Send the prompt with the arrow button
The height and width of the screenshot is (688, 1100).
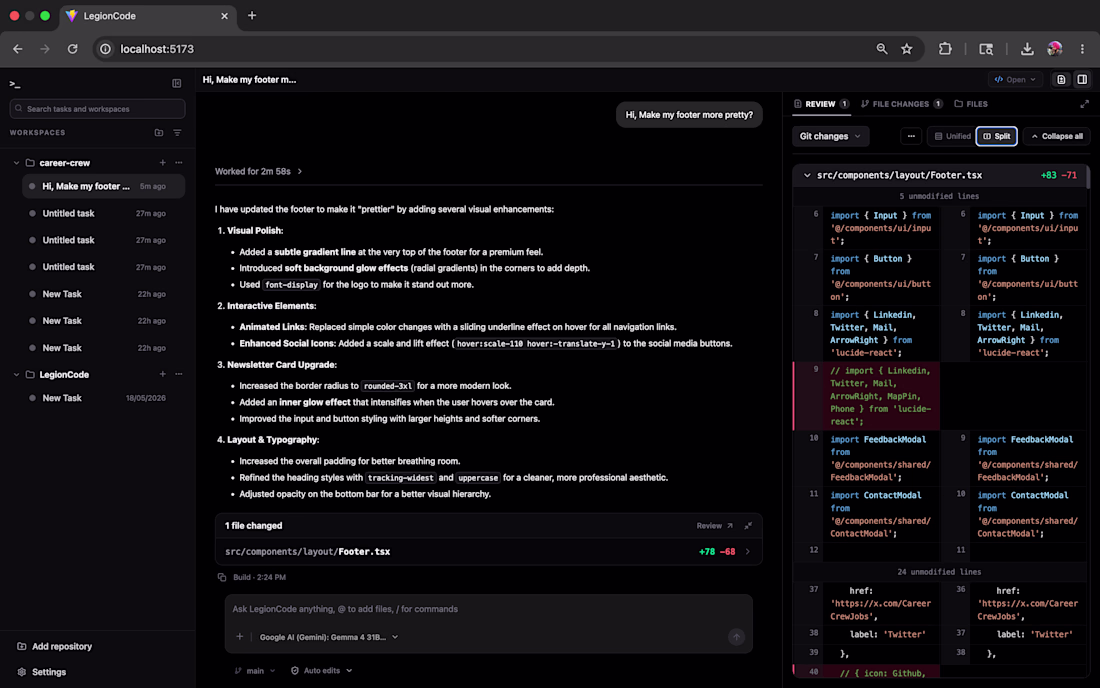(x=736, y=637)
